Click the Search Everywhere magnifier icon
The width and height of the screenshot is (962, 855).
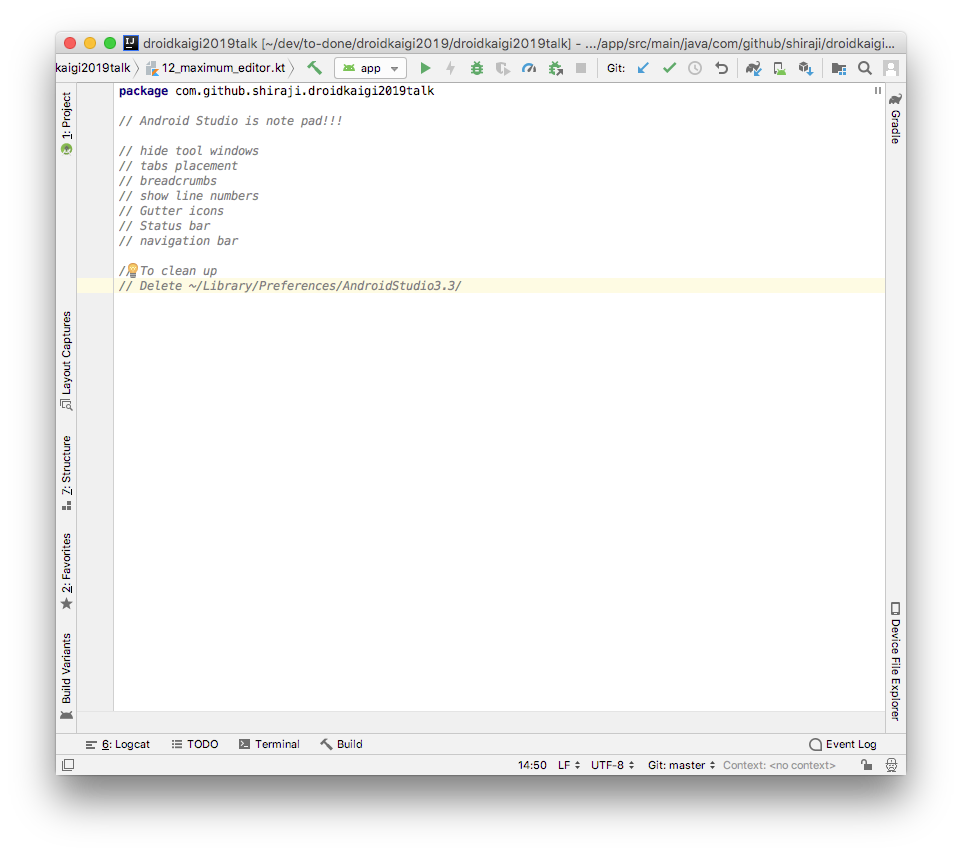(865, 68)
